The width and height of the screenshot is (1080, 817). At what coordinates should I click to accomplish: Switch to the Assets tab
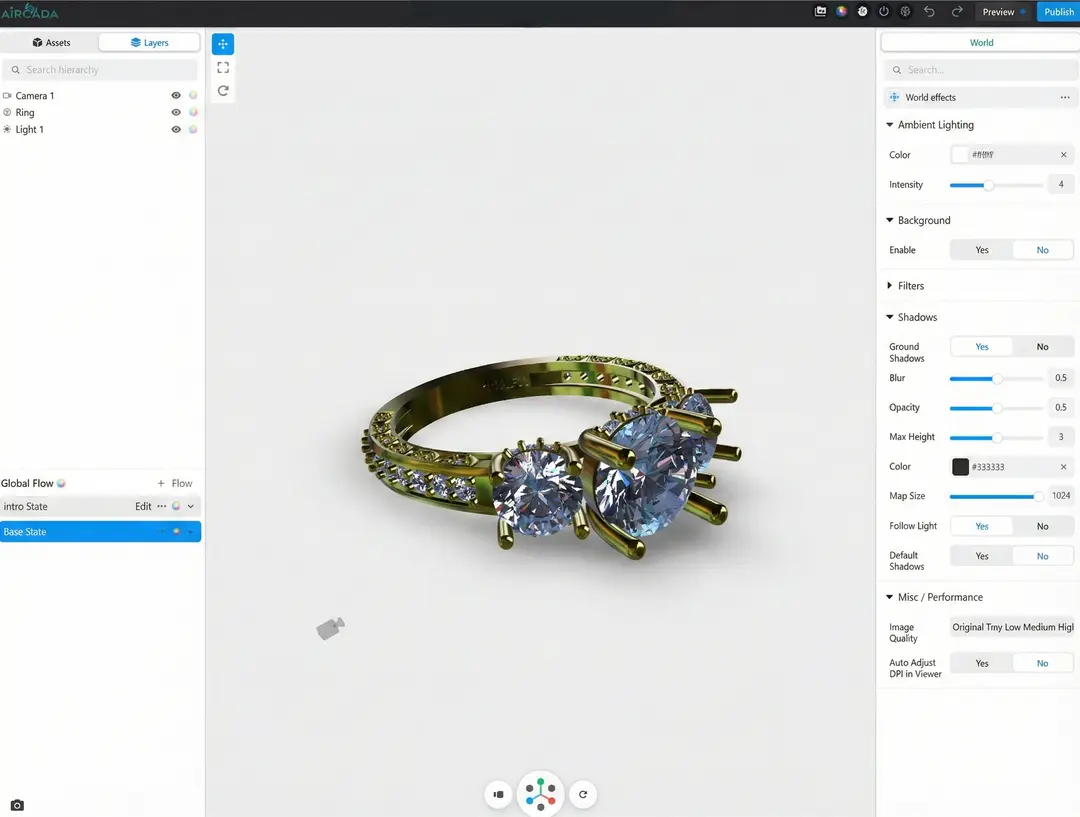point(51,42)
